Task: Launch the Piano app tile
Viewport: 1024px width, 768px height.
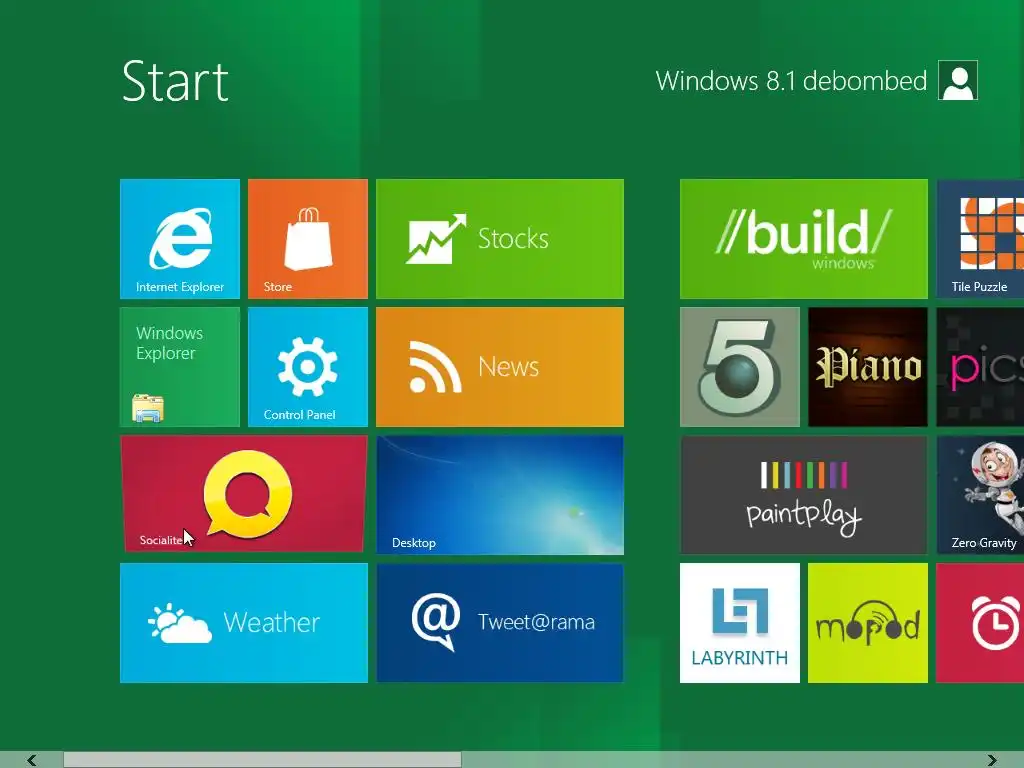Action: click(x=867, y=367)
